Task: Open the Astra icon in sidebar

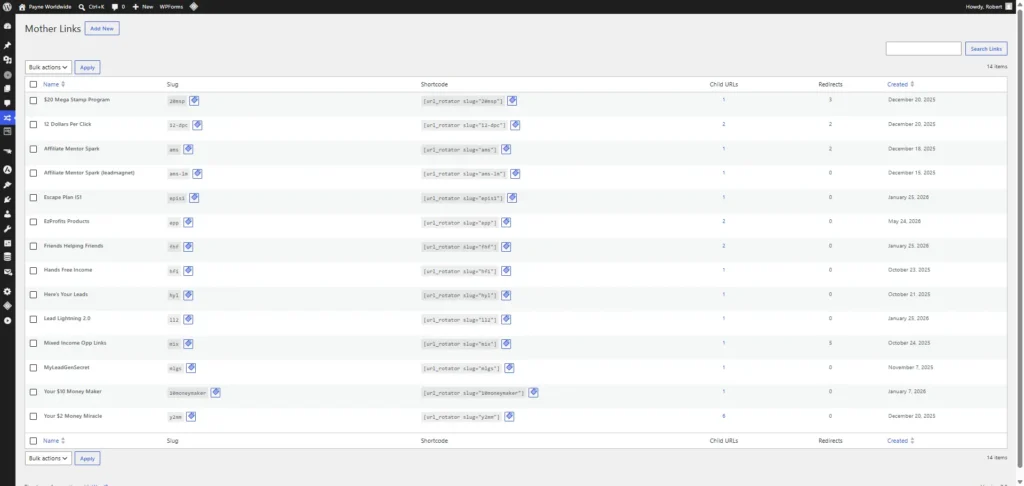Action: click(7, 170)
